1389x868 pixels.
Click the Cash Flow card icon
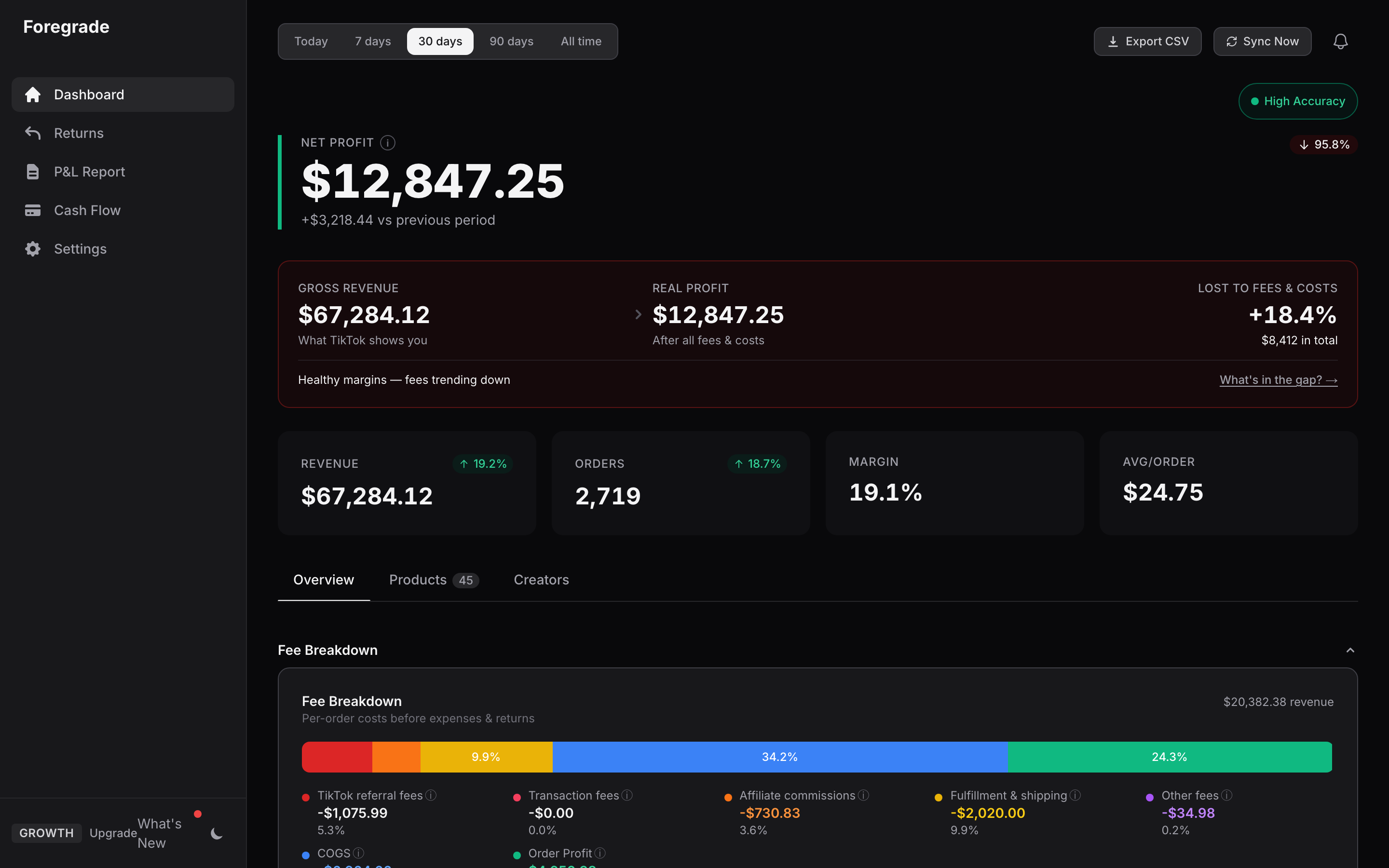click(33, 210)
